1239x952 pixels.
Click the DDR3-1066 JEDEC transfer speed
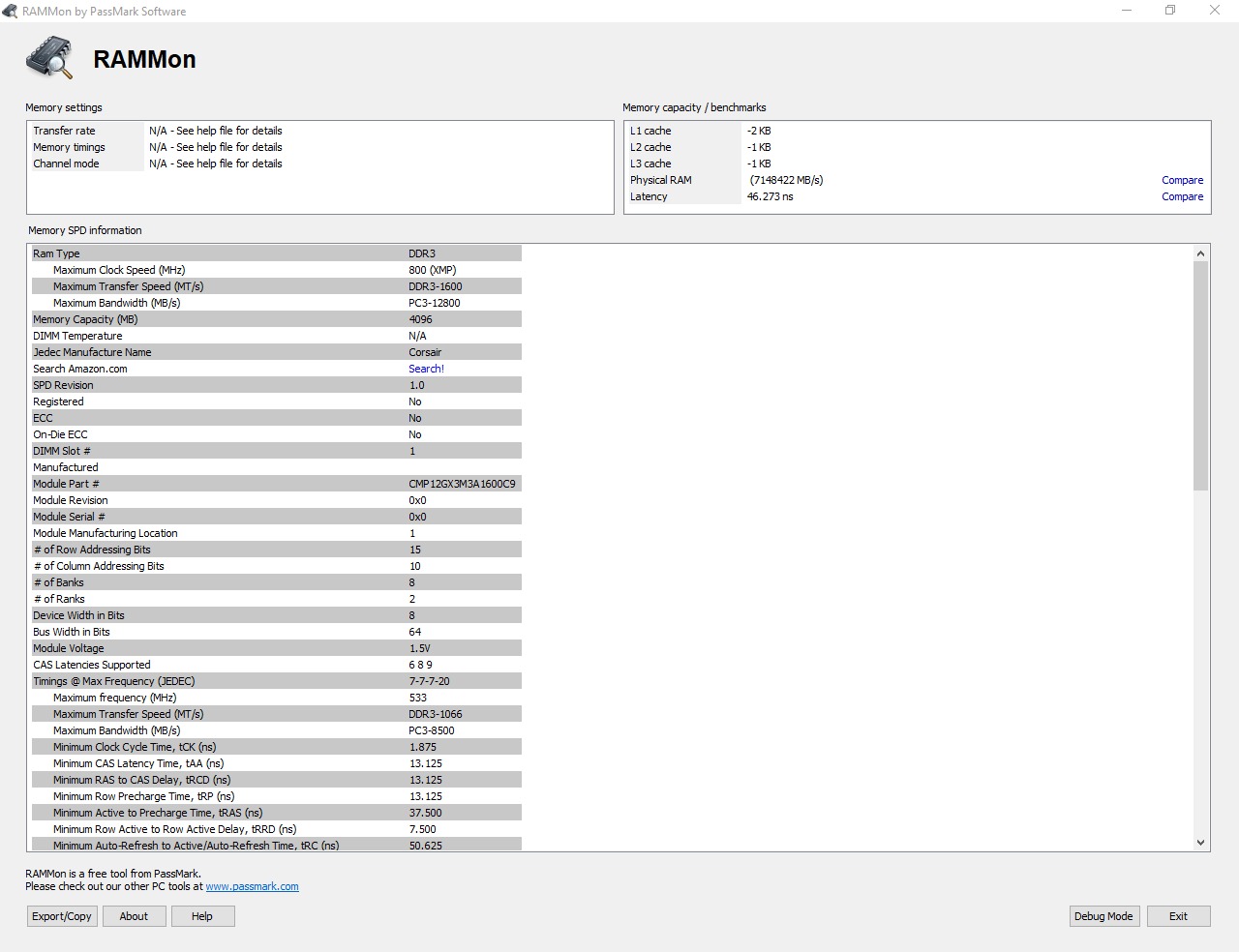[435, 714]
